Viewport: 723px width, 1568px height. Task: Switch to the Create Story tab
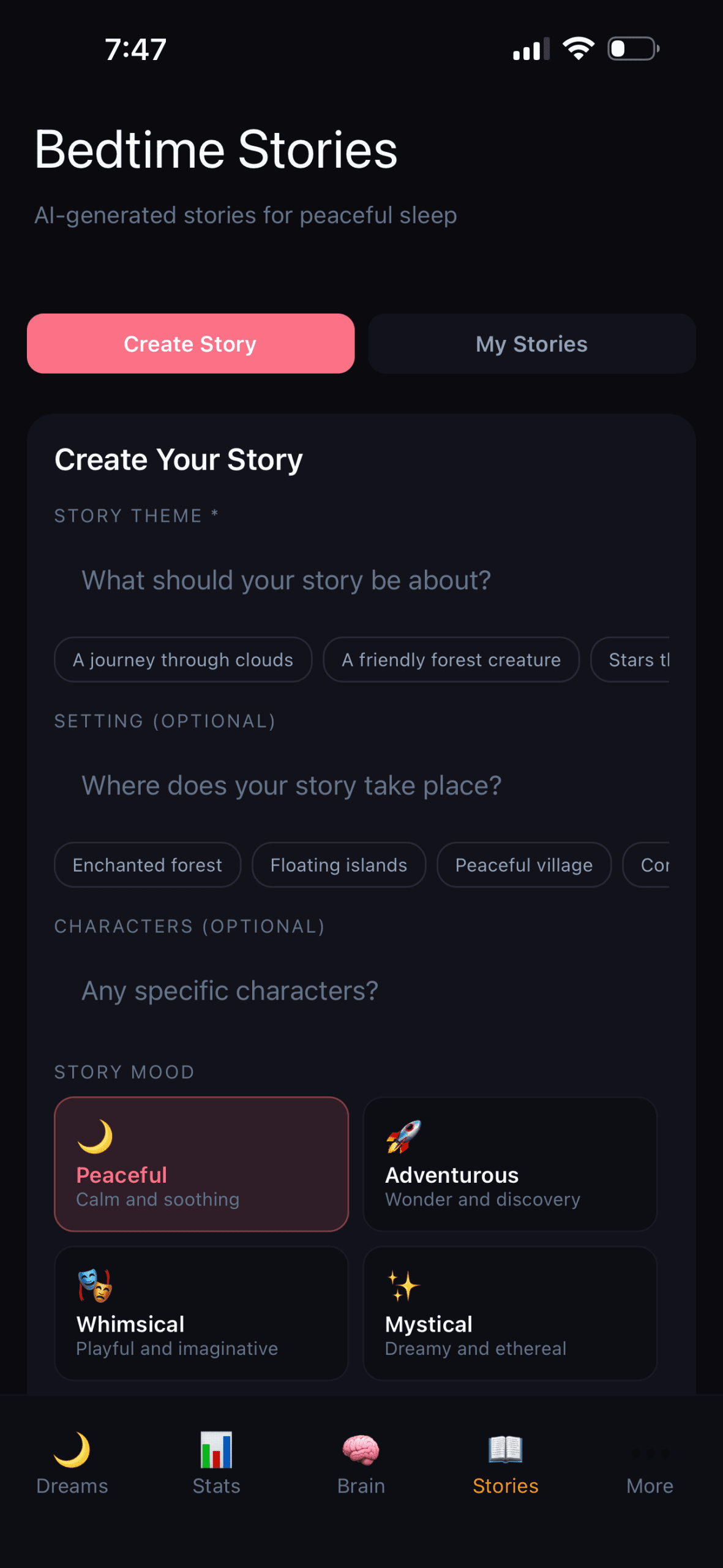point(190,344)
